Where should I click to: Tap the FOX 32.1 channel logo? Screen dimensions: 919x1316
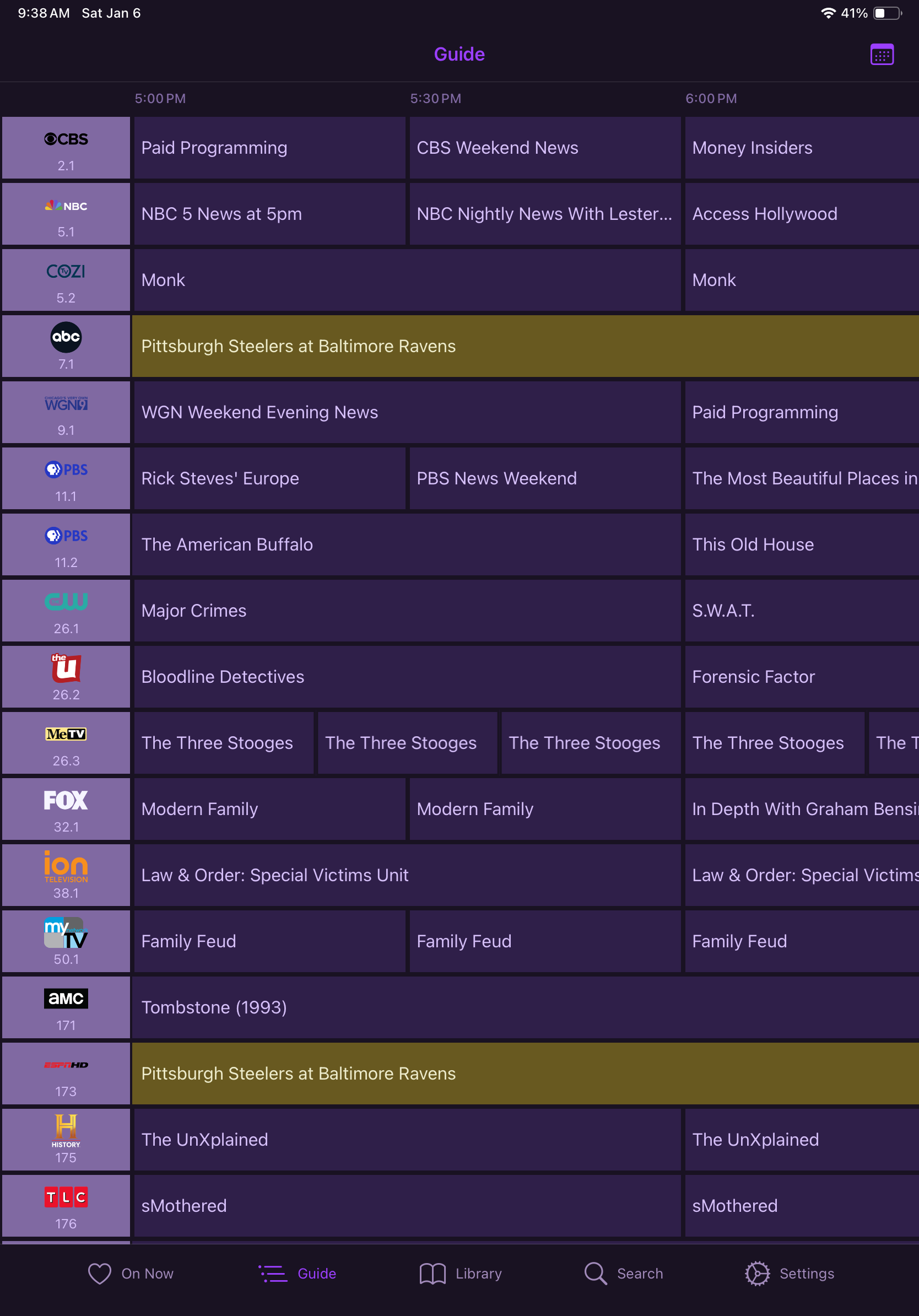(66, 809)
